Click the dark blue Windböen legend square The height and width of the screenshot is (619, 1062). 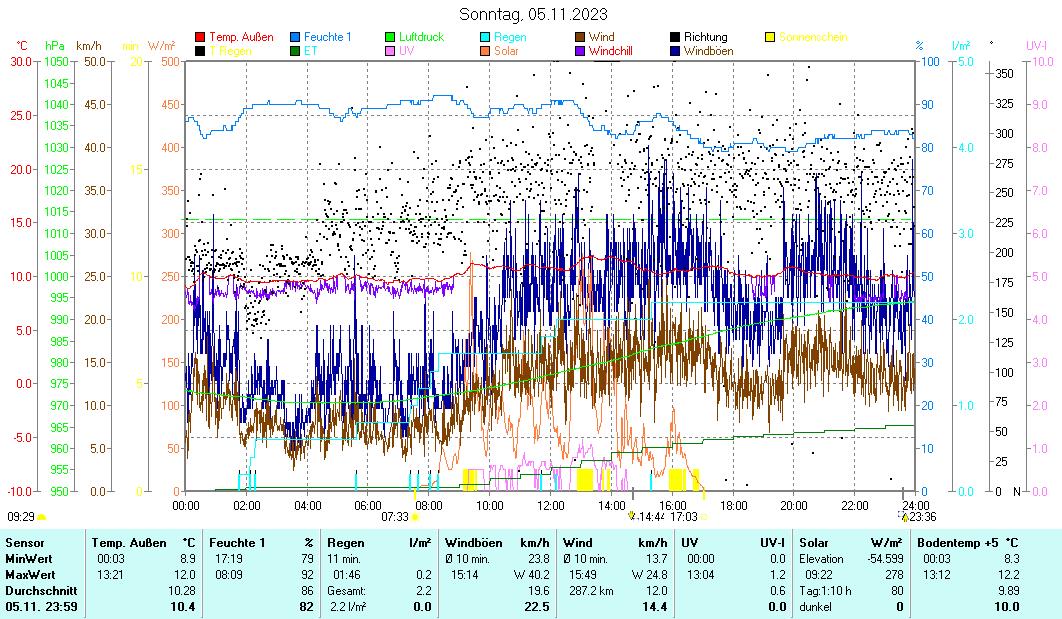676,50
